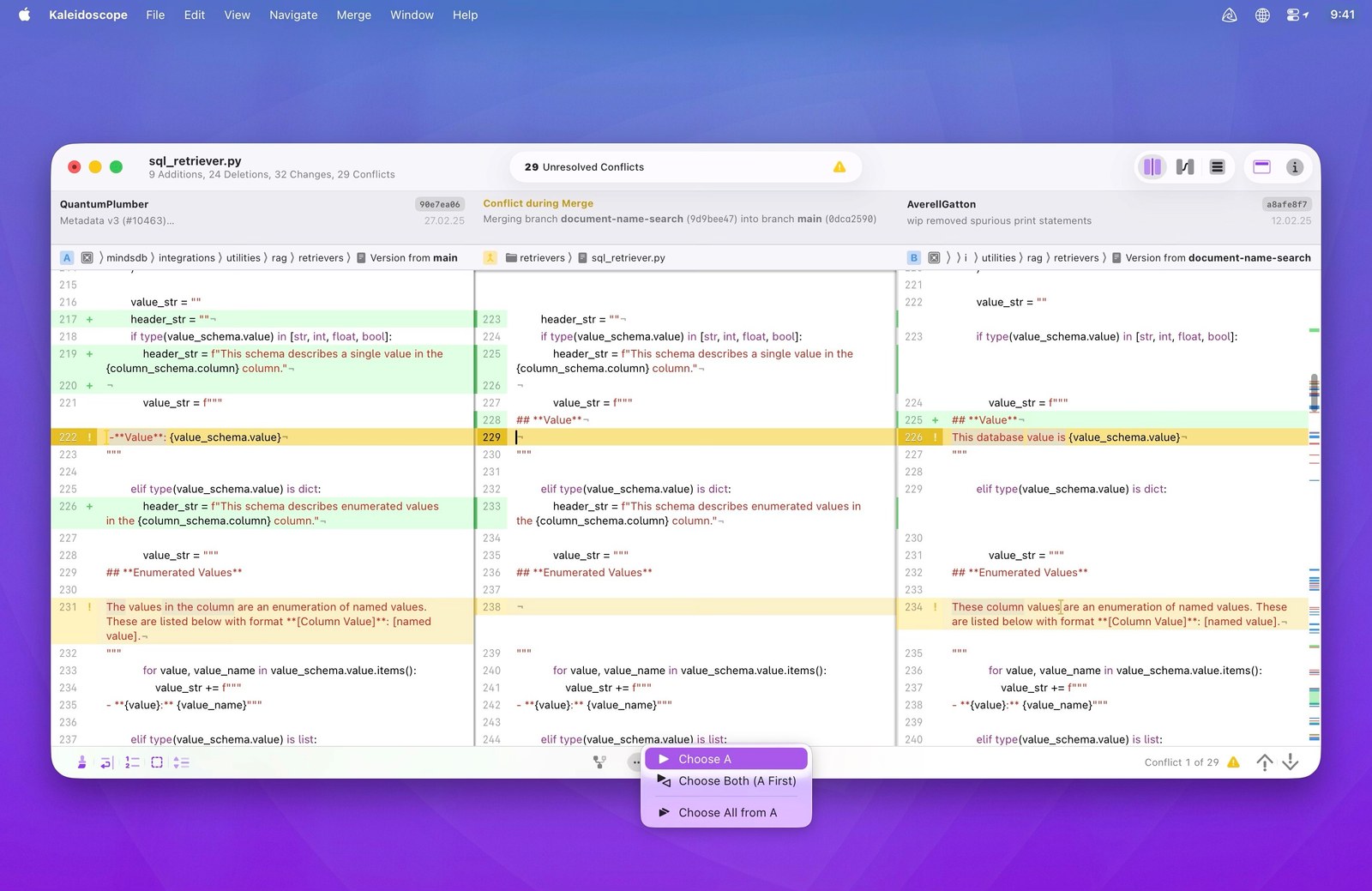Click the merge branch icon in footer

click(x=599, y=762)
